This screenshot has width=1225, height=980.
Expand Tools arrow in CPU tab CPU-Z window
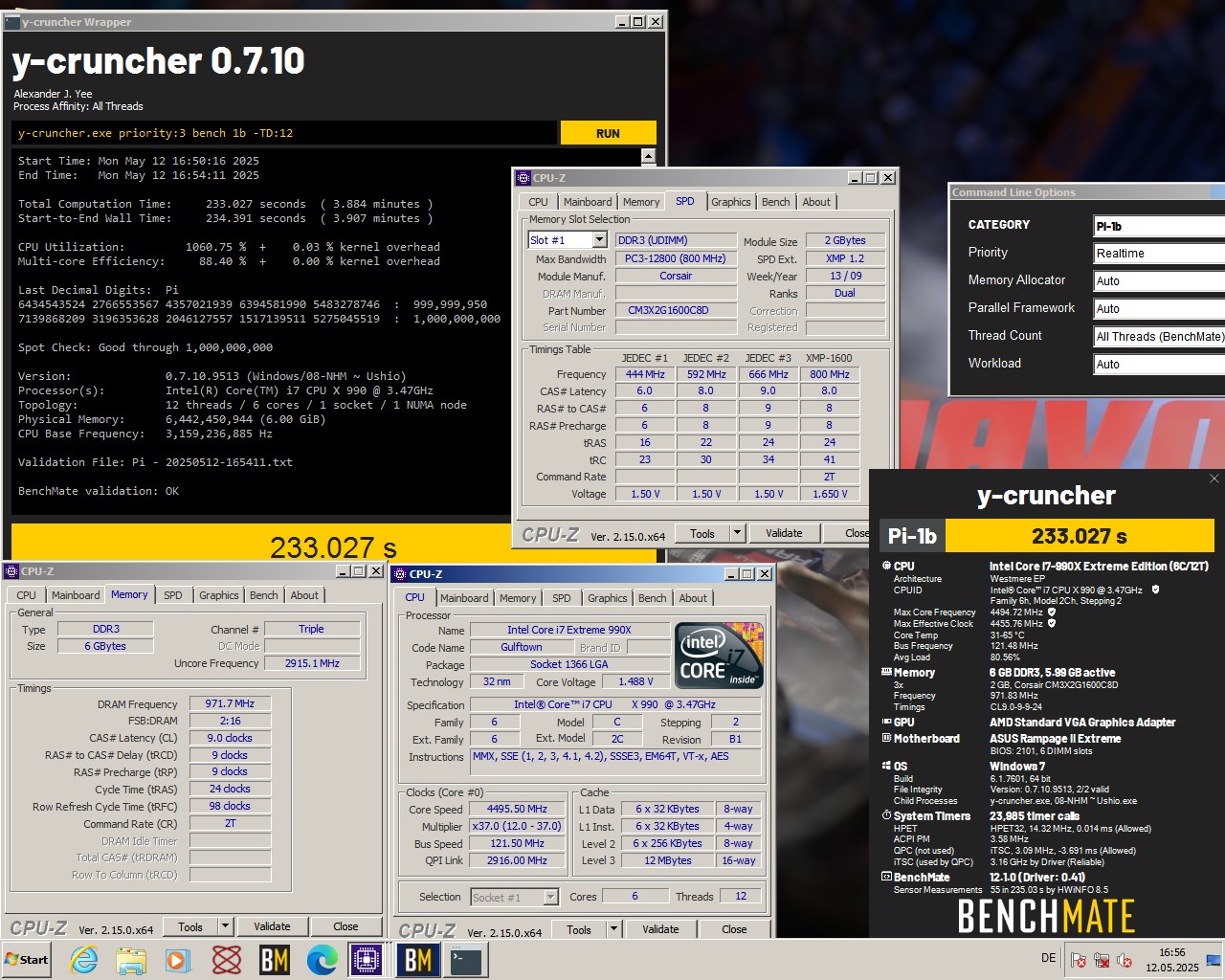tap(613, 929)
